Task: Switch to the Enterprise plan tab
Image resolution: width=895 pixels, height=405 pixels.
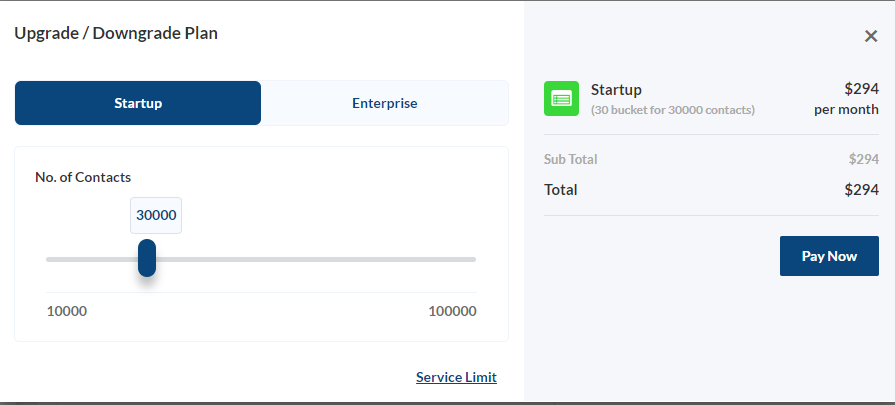Action: point(385,103)
